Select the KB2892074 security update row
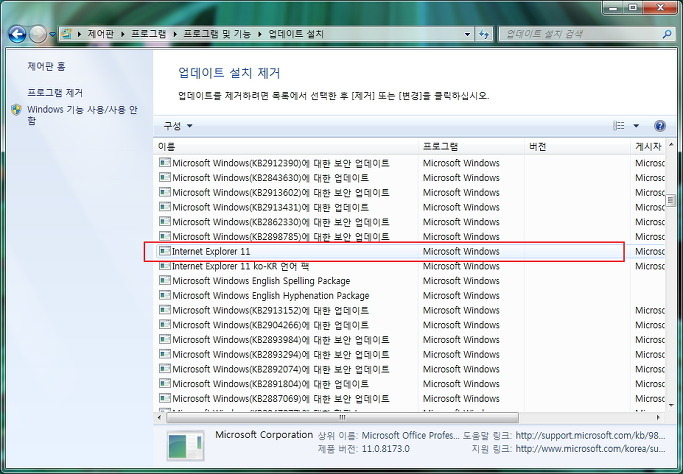Screen dimensions: 683x474 409,369
